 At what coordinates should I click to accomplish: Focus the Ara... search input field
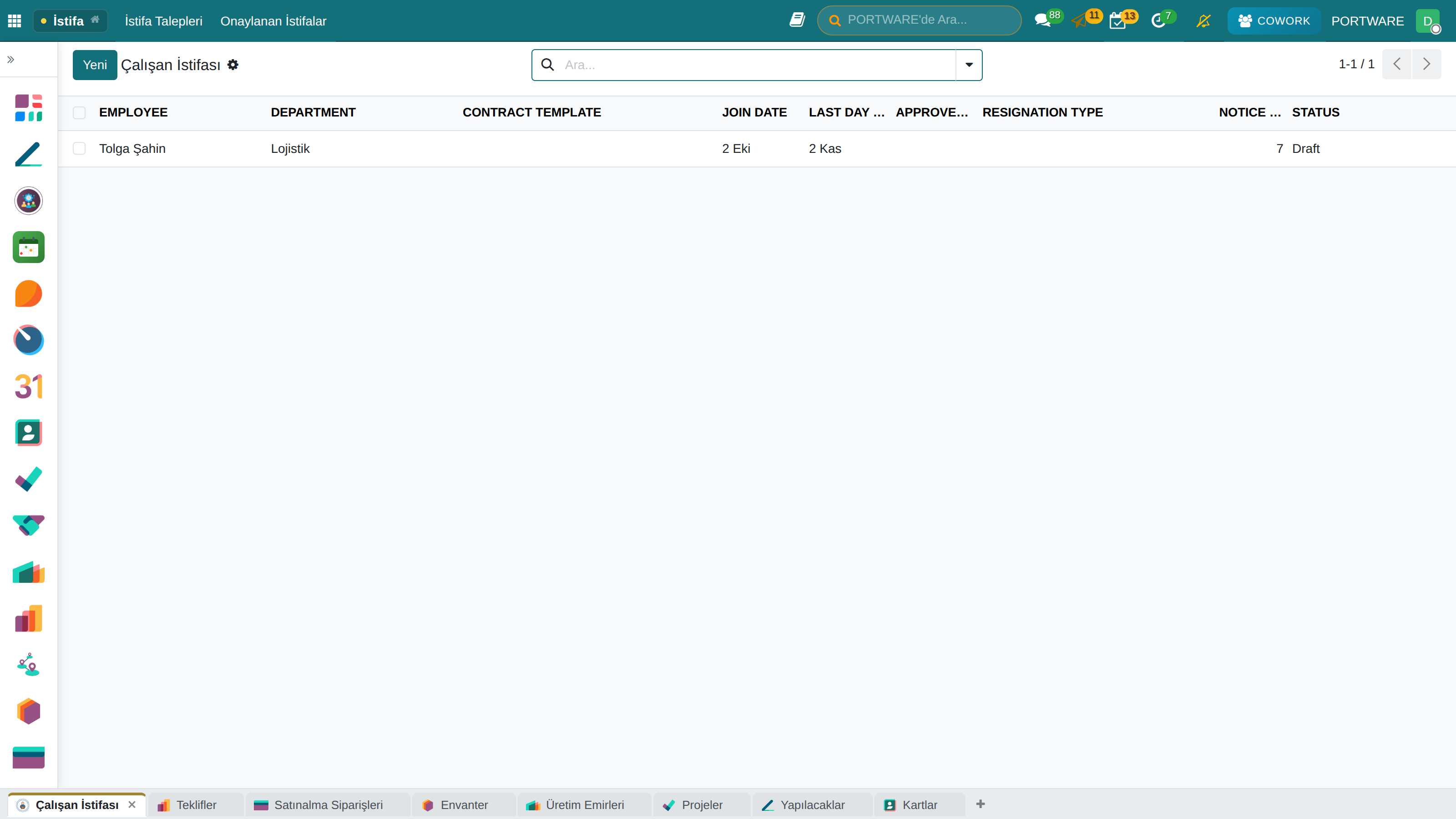click(x=758, y=65)
